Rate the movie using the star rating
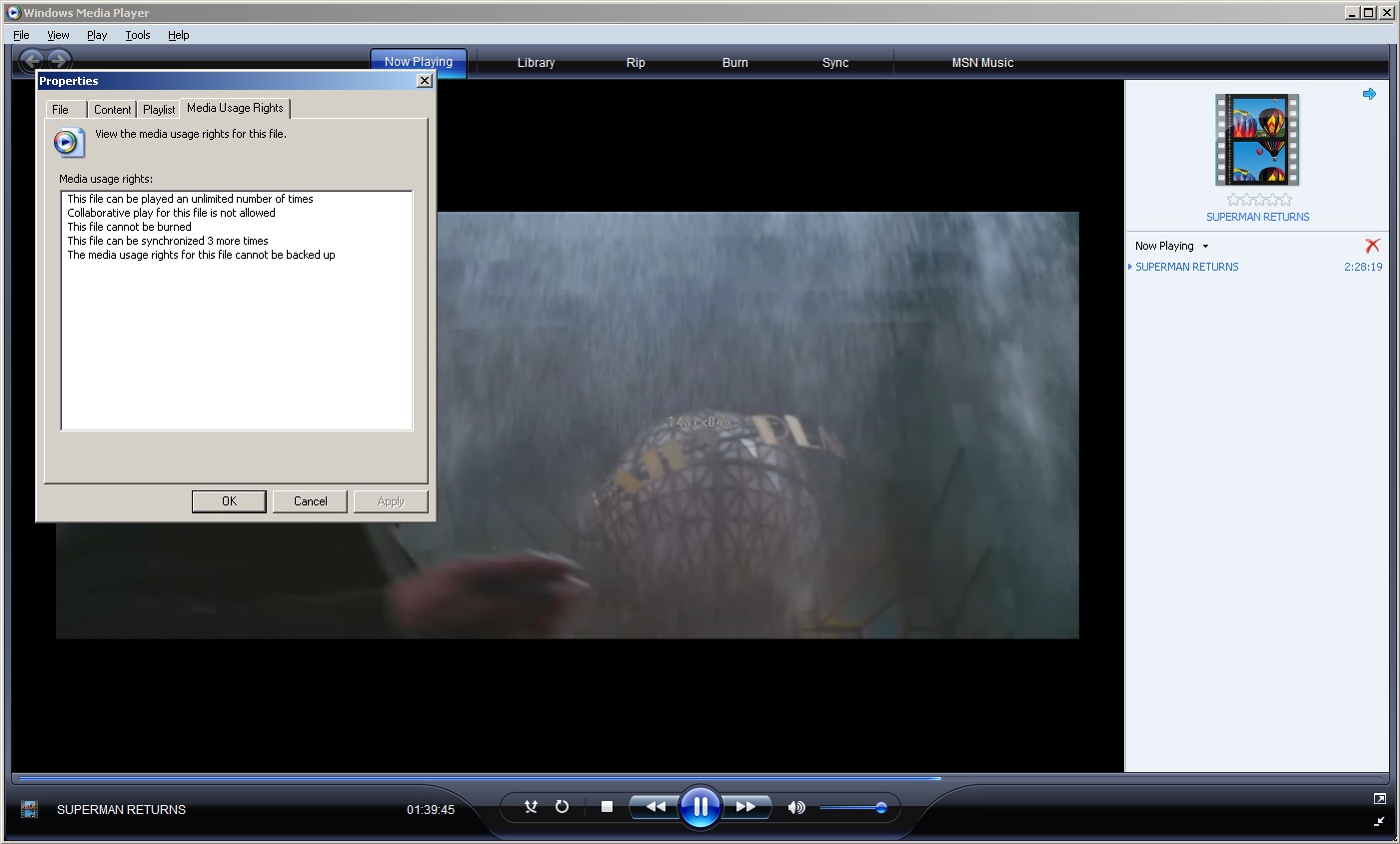 [x=1258, y=200]
